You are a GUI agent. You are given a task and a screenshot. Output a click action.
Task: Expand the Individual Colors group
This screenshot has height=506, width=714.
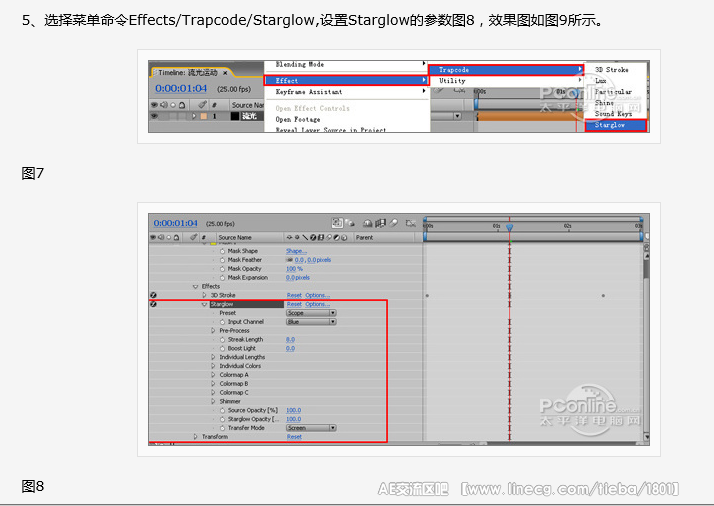[213, 366]
